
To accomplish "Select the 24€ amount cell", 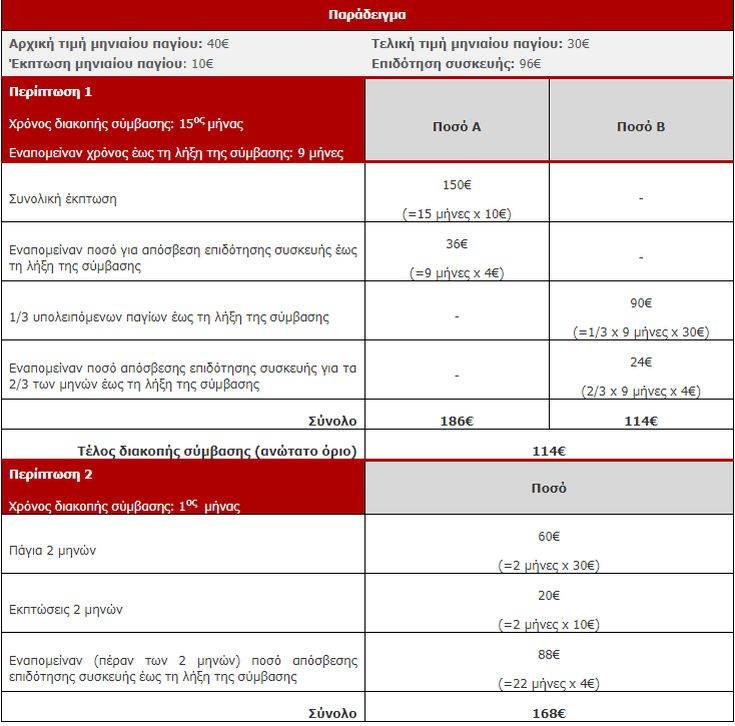I will 640,361.
